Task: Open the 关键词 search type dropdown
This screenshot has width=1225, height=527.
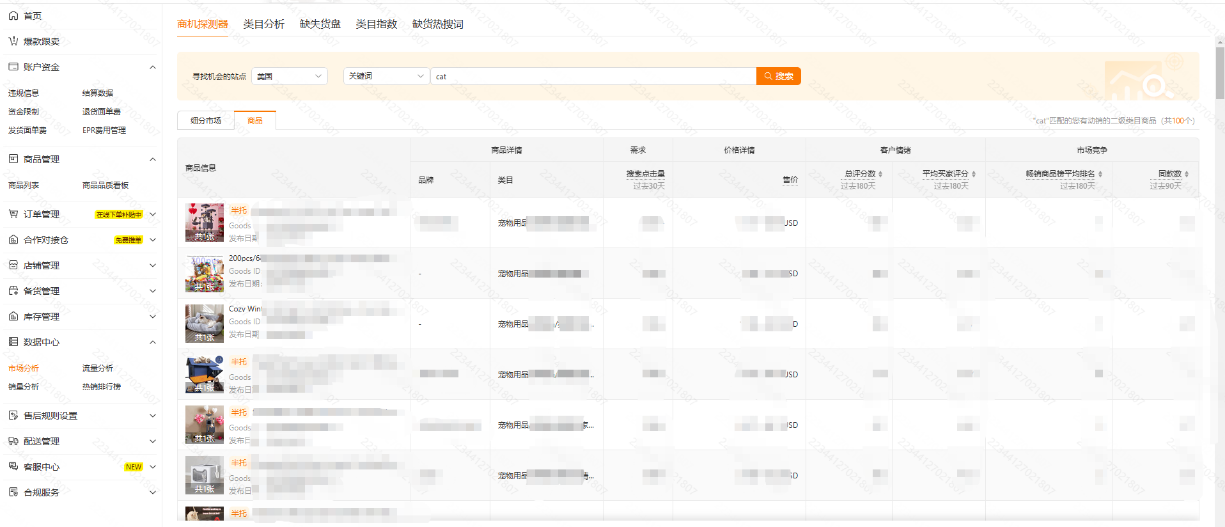Action: [385, 76]
